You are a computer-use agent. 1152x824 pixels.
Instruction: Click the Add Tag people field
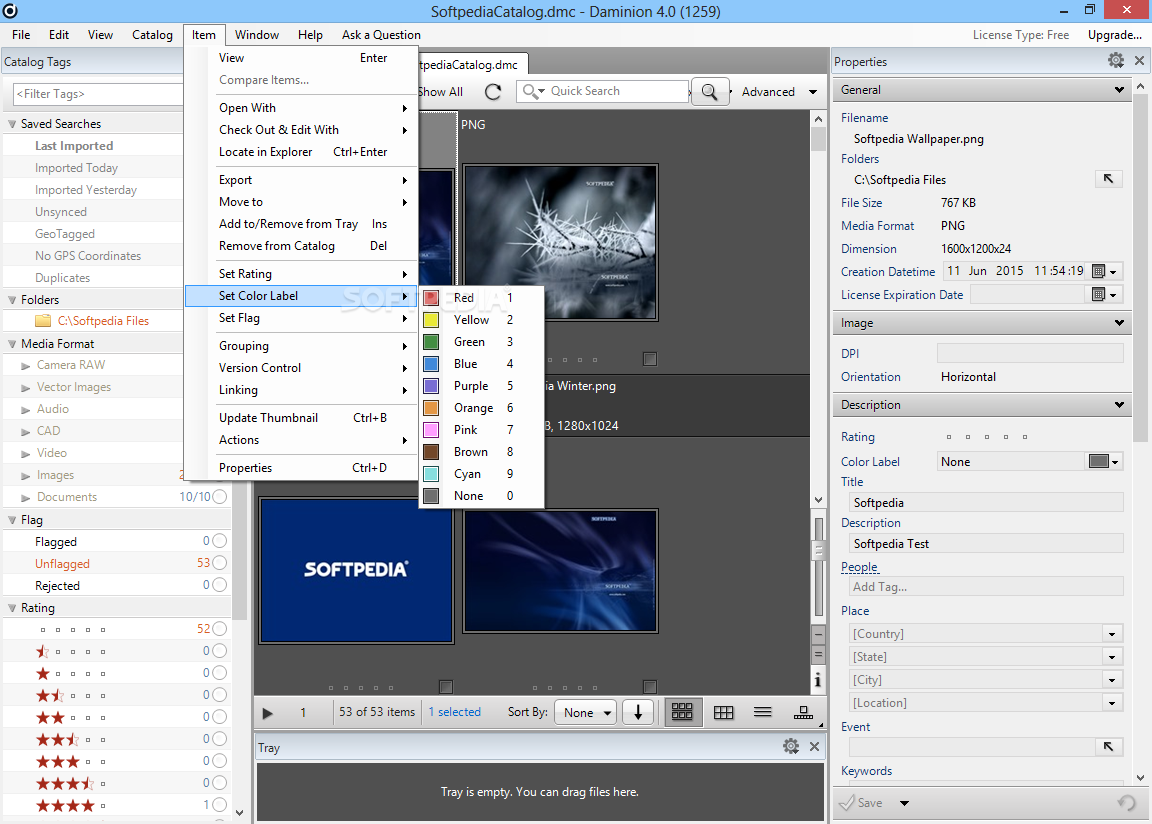[986, 587]
